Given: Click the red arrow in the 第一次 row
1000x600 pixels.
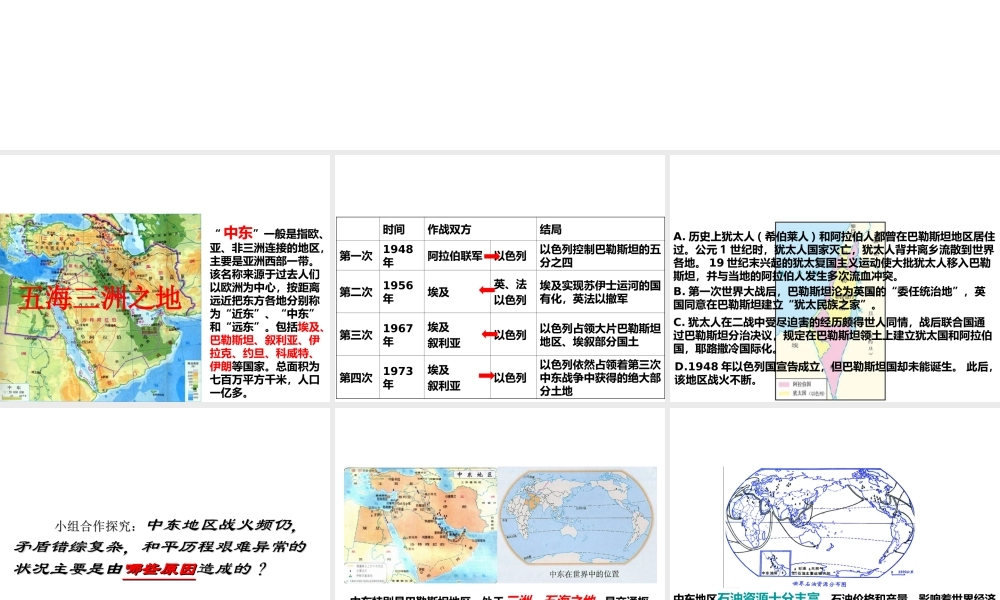Looking at the screenshot, I should point(491,256).
